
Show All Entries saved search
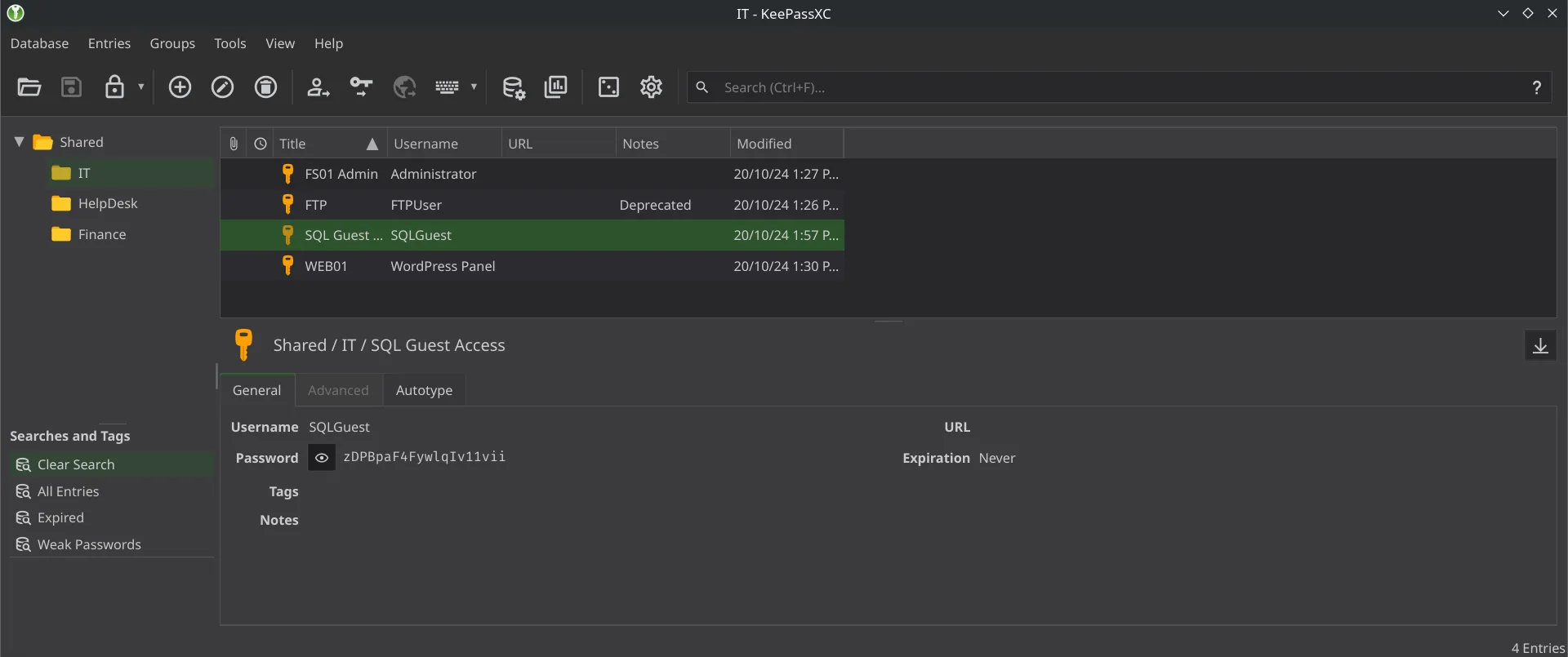click(x=111, y=491)
